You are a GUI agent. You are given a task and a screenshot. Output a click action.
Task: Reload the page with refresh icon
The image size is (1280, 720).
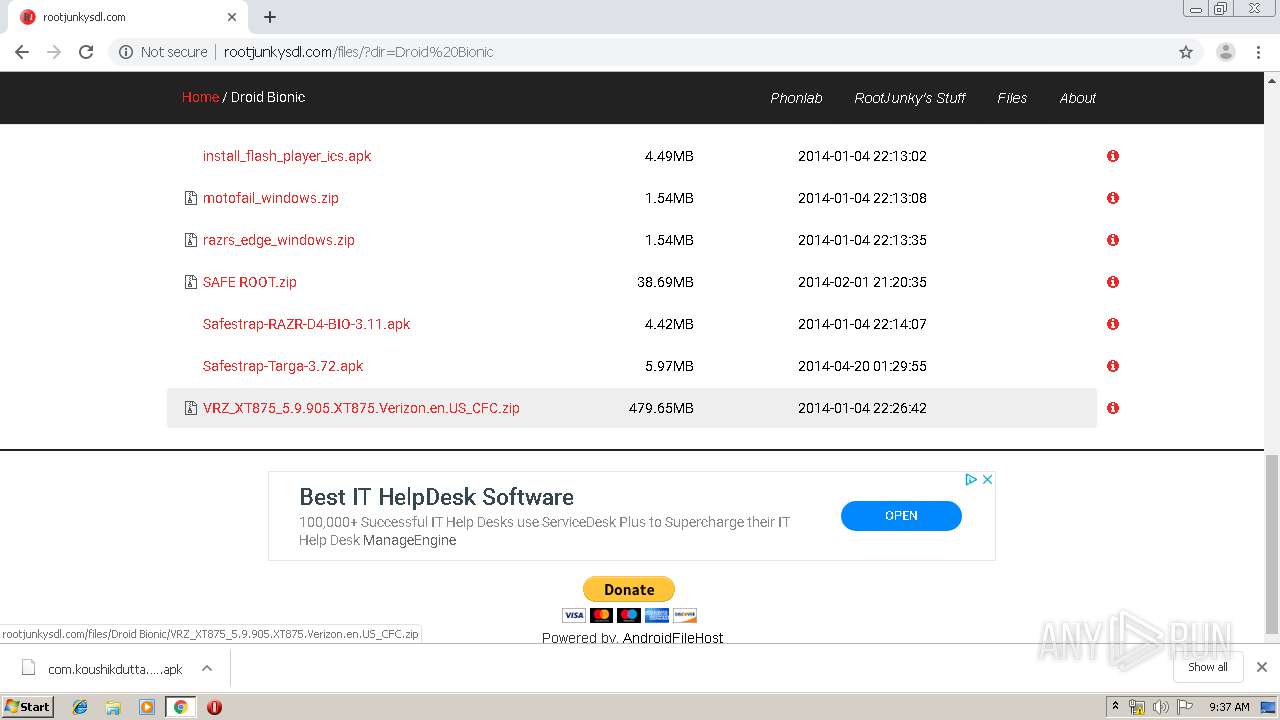[86, 52]
